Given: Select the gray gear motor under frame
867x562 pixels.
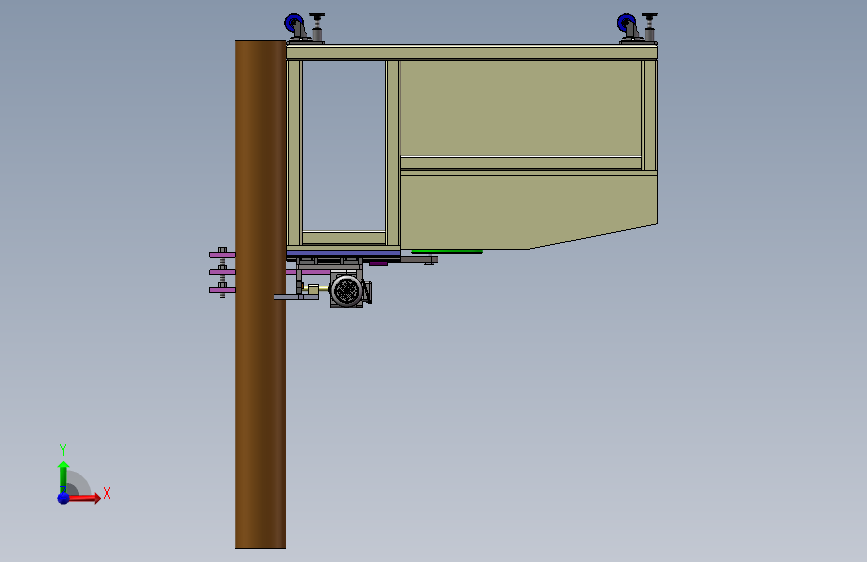Looking at the screenshot, I should (x=349, y=290).
